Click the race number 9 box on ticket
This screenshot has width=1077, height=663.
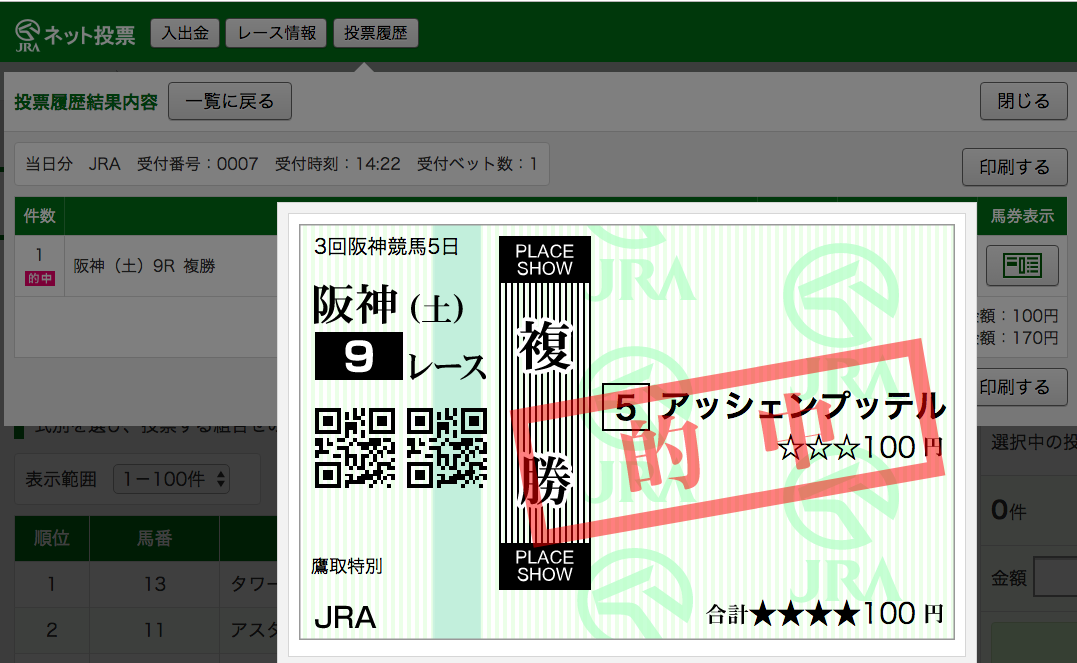(359, 356)
